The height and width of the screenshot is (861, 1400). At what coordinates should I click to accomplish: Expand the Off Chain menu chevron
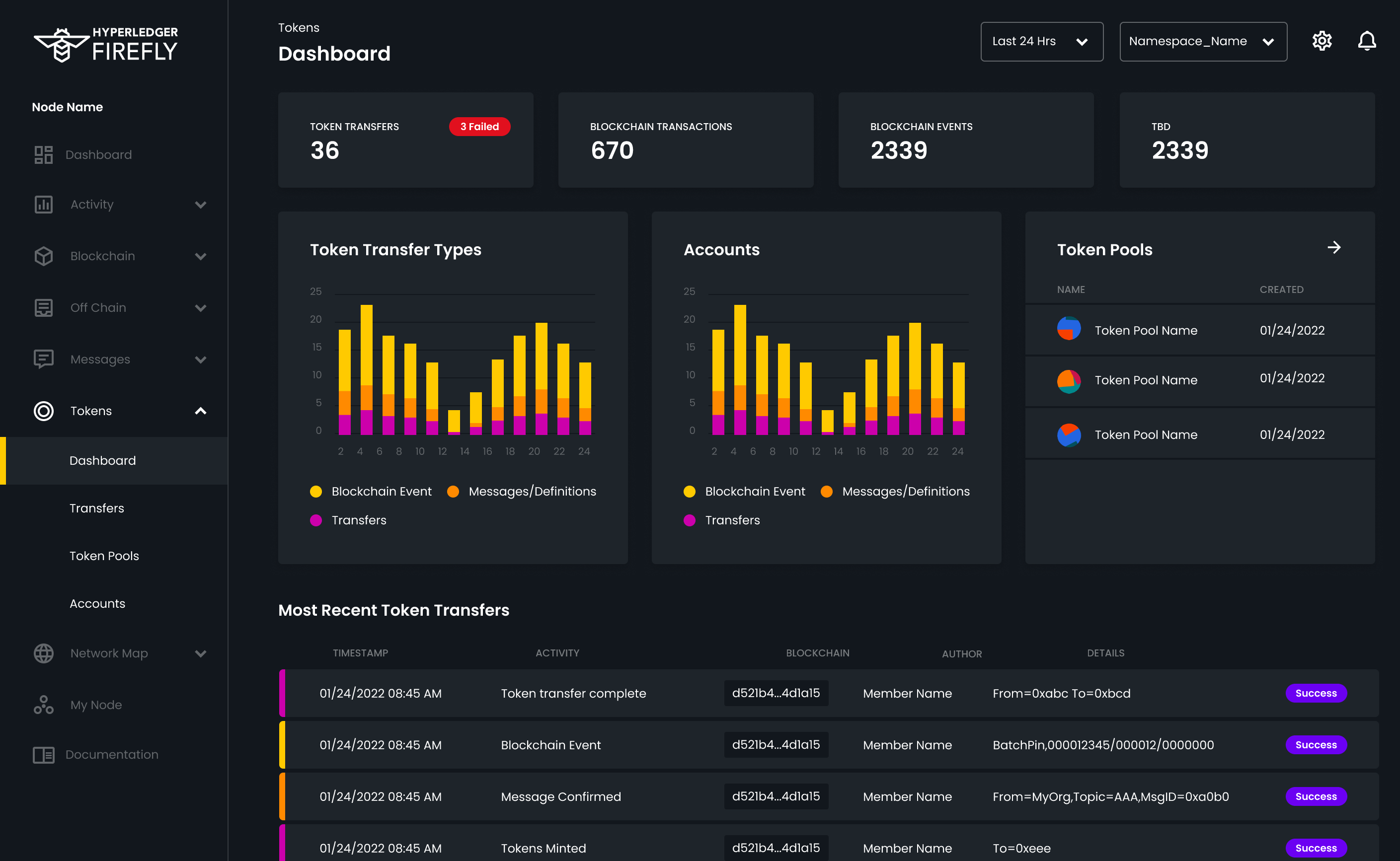tap(201, 308)
